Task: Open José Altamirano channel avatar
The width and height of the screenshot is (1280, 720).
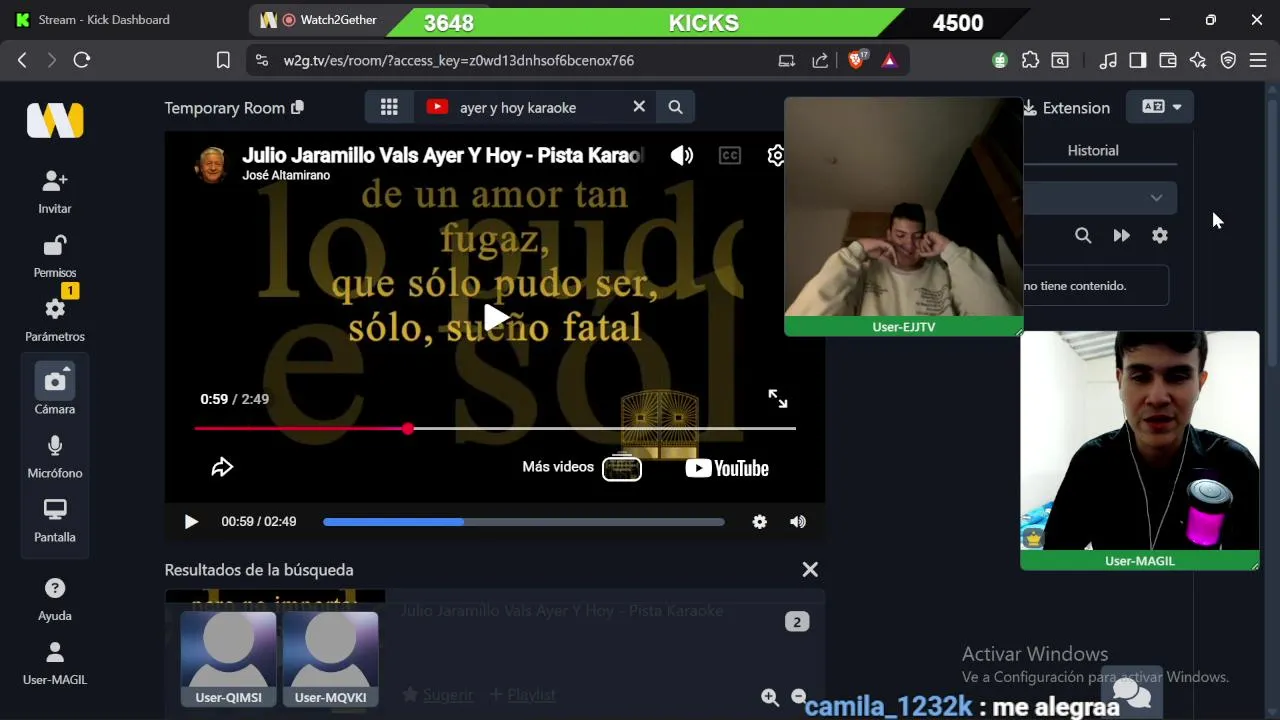Action: click(211, 164)
